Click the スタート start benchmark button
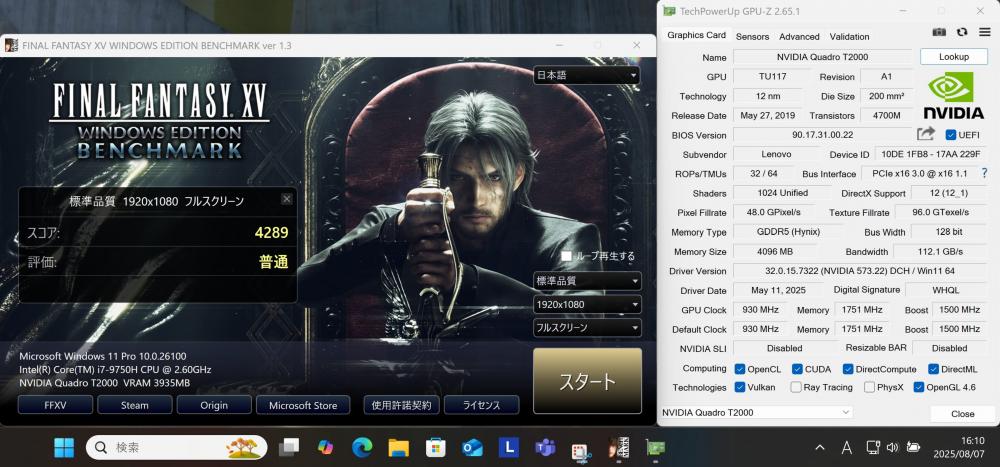Viewport: 1000px width, 467px height. pyautogui.click(x=587, y=381)
